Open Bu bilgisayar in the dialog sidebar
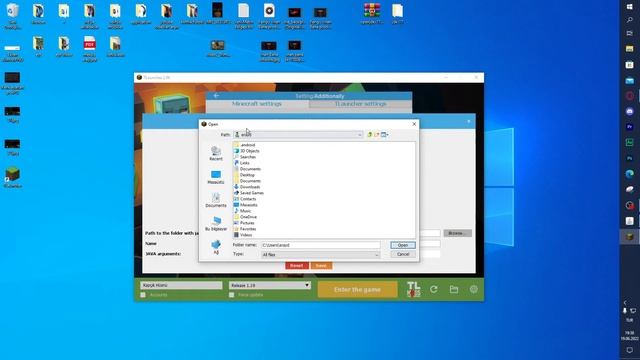This screenshot has width=640, height=360. [216, 224]
